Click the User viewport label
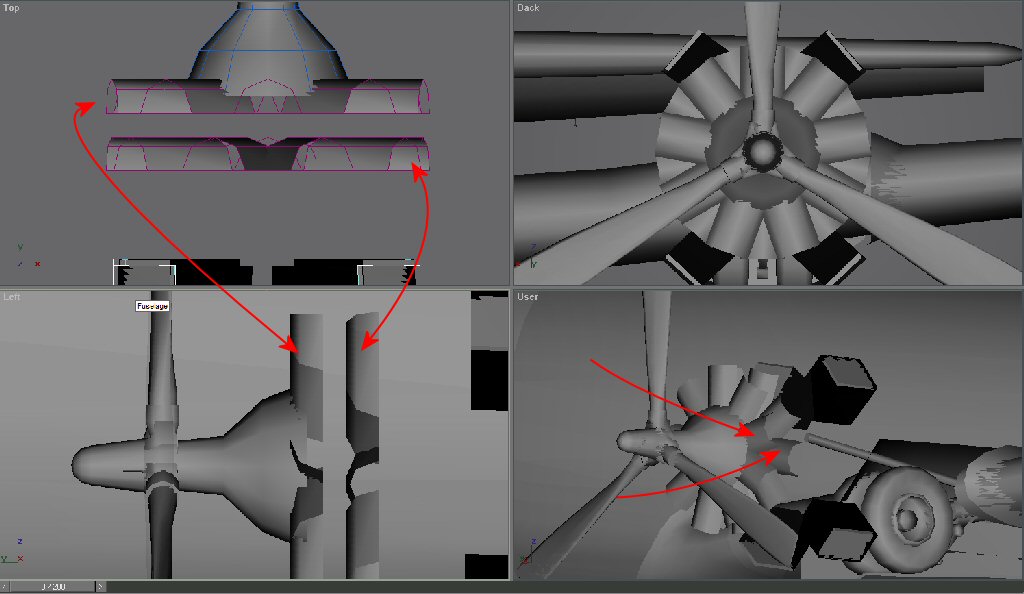The width and height of the screenshot is (1024, 594). pos(528,297)
